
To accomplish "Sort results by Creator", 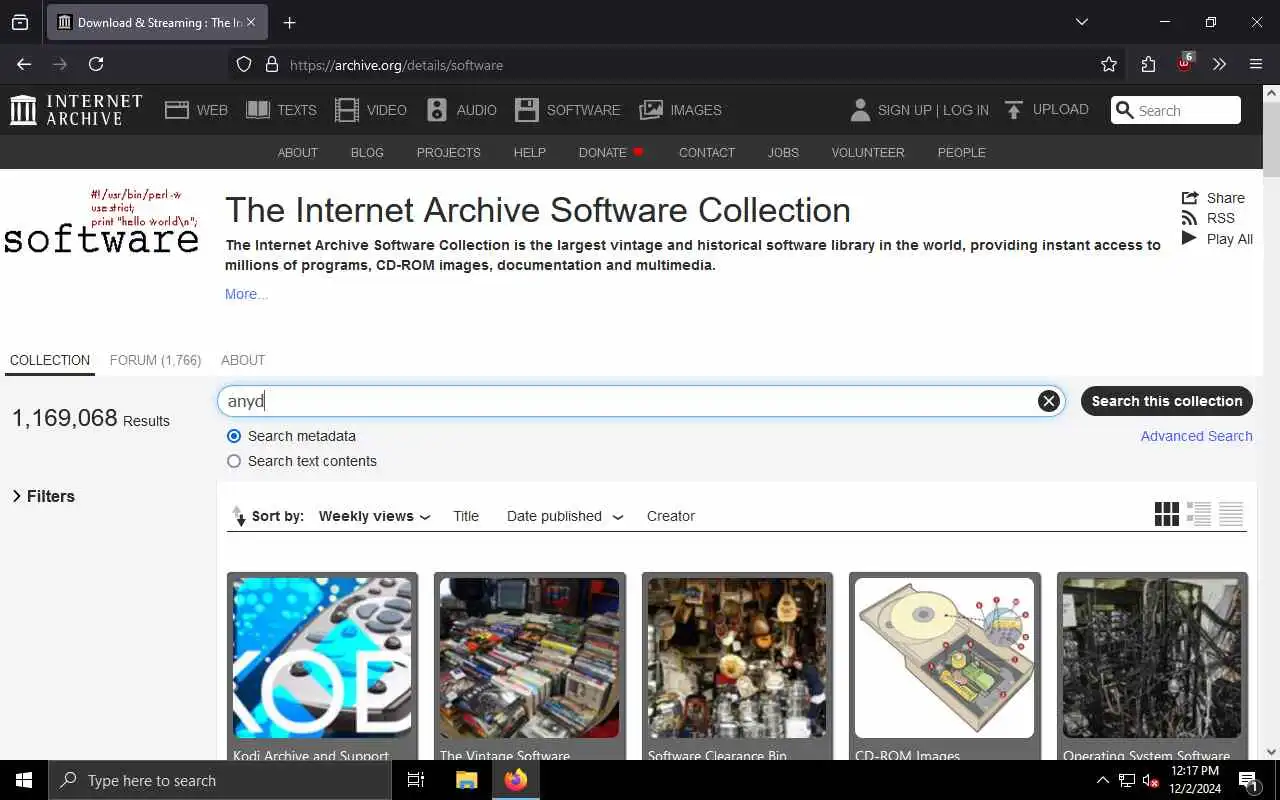I will tap(670, 516).
